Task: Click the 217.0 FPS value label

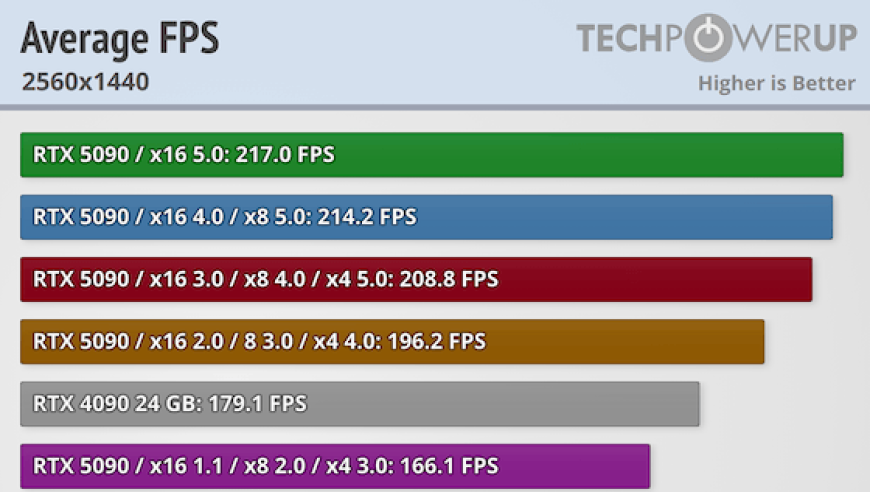Action: (285, 155)
